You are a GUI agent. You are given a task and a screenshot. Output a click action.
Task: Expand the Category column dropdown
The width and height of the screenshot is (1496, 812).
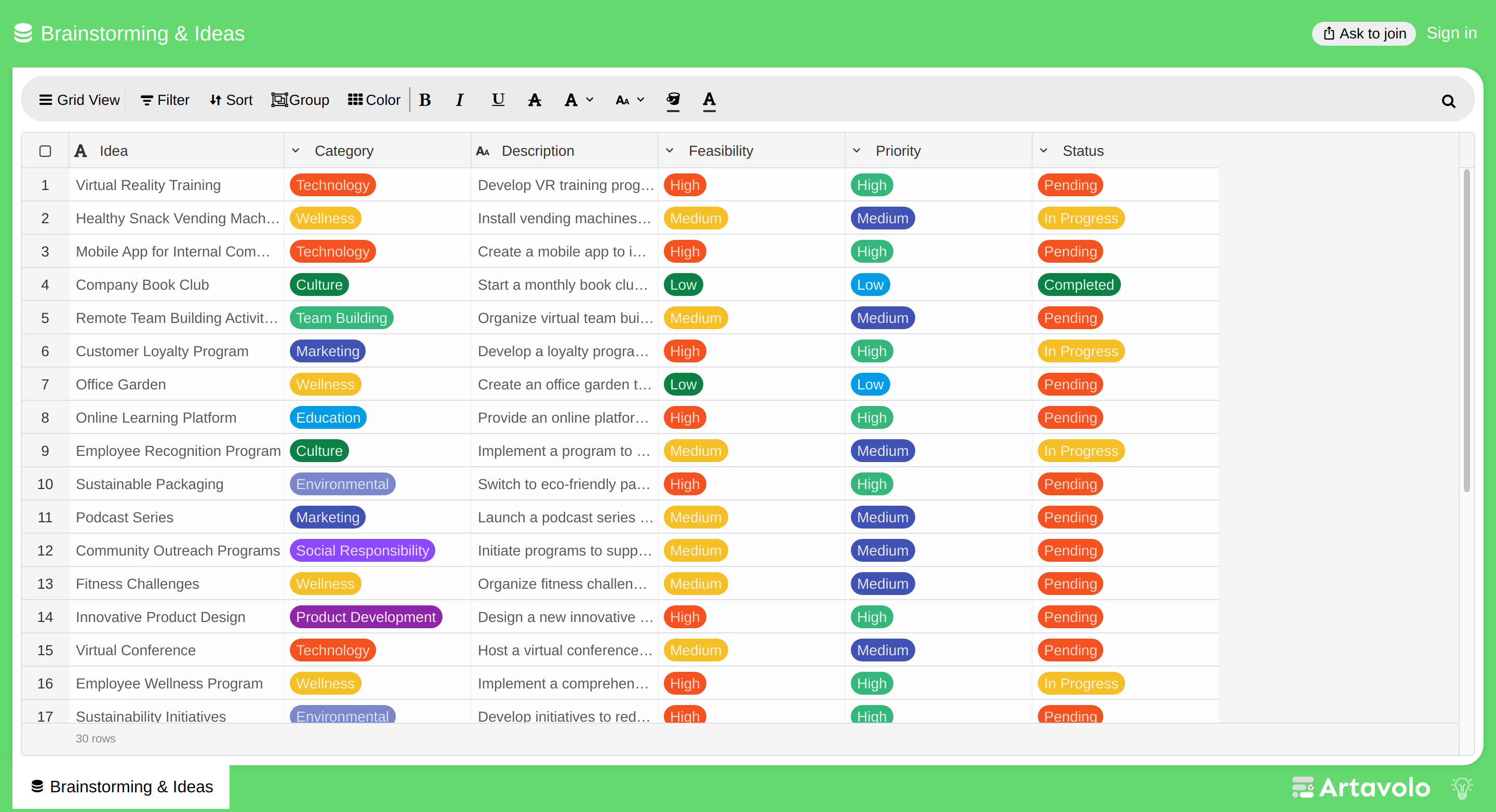click(296, 151)
